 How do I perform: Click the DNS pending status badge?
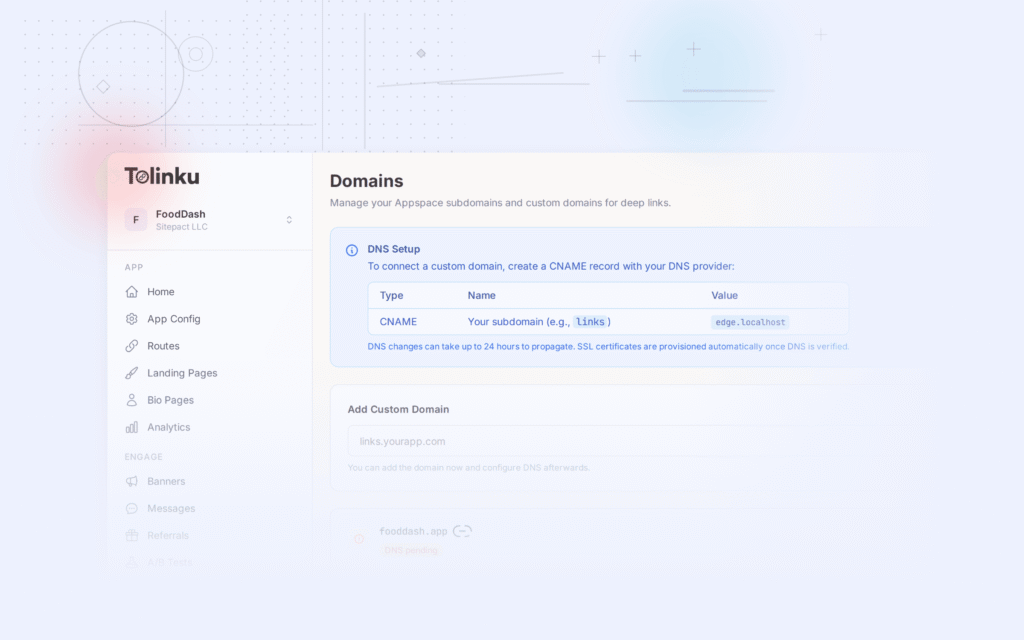(x=409, y=550)
